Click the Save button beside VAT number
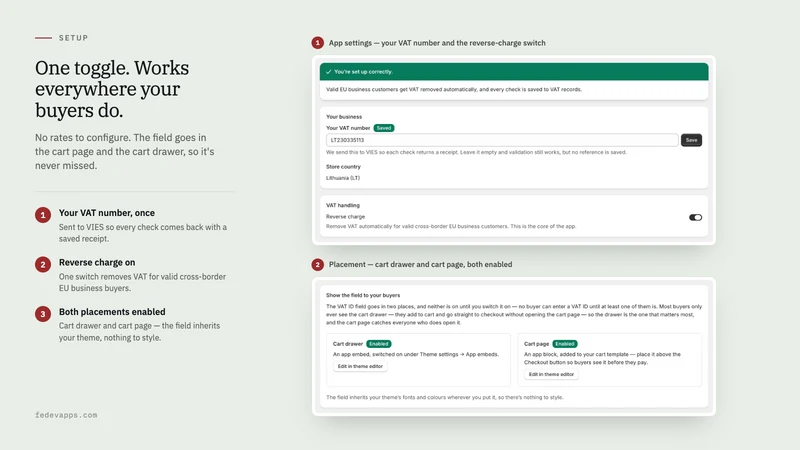The height and width of the screenshot is (450, 800). (691, 140)
